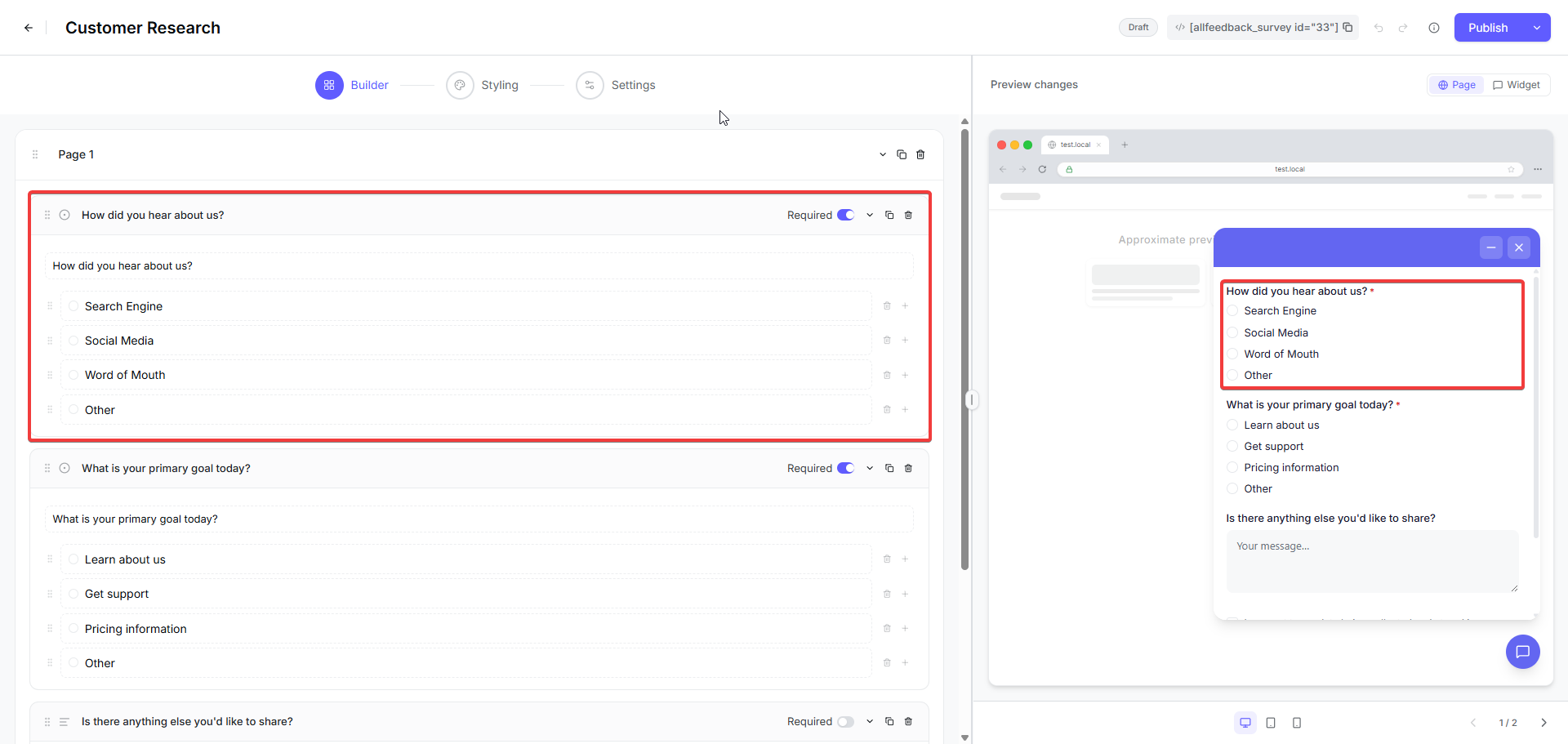
Task: Select Learn about us radio in preview
Action: (x=1232, y=425)
